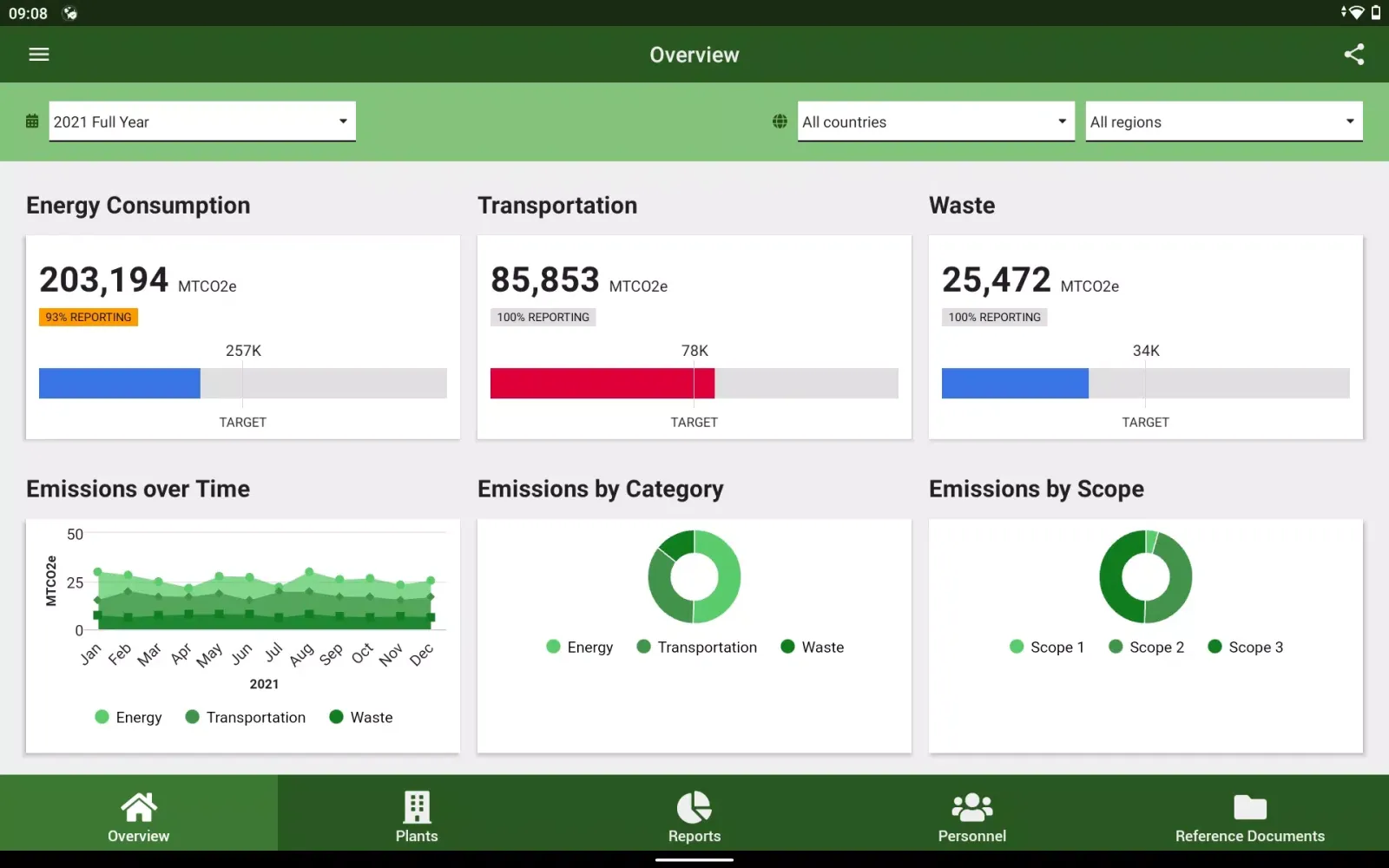Toggle Scope 2 in the Emissions by Scope legend

1146,647
